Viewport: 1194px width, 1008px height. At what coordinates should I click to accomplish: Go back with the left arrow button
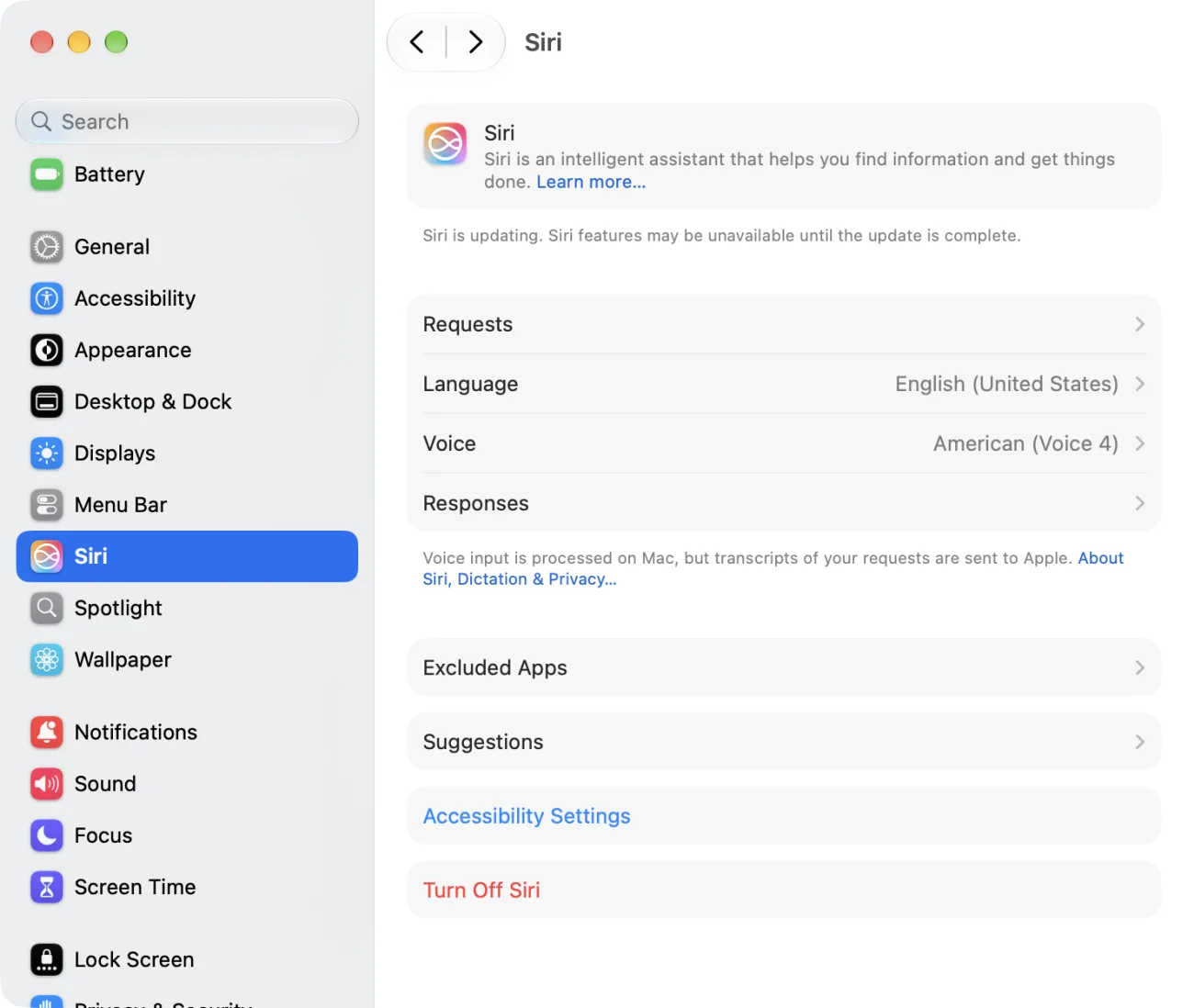tap(417, 42)
